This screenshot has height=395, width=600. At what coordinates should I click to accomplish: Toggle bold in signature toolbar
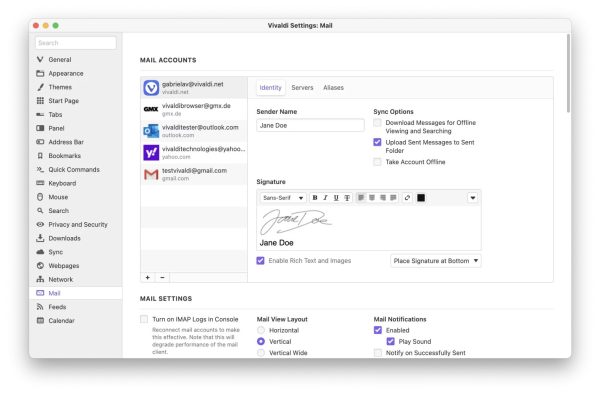coord(315,198)
